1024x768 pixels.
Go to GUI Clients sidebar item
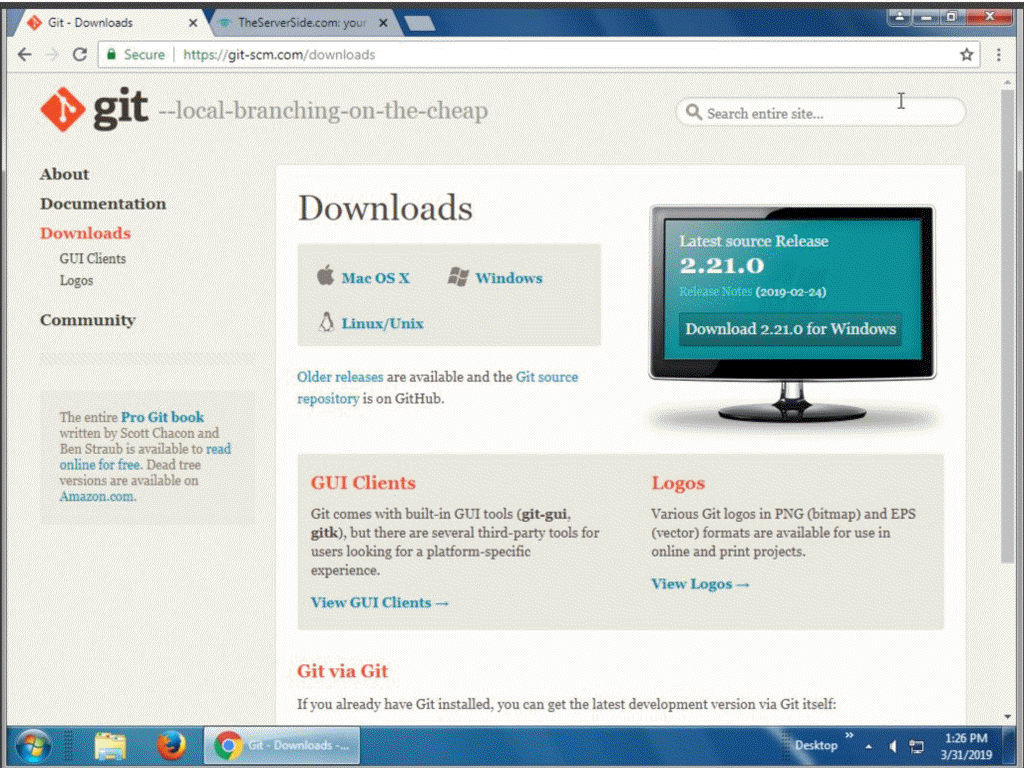tap(93, 258)
